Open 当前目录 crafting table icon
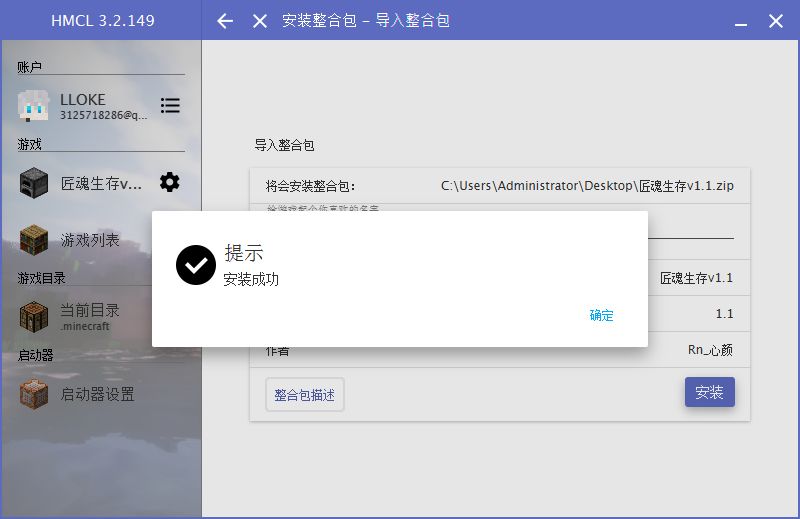 (x=34, y=317)
